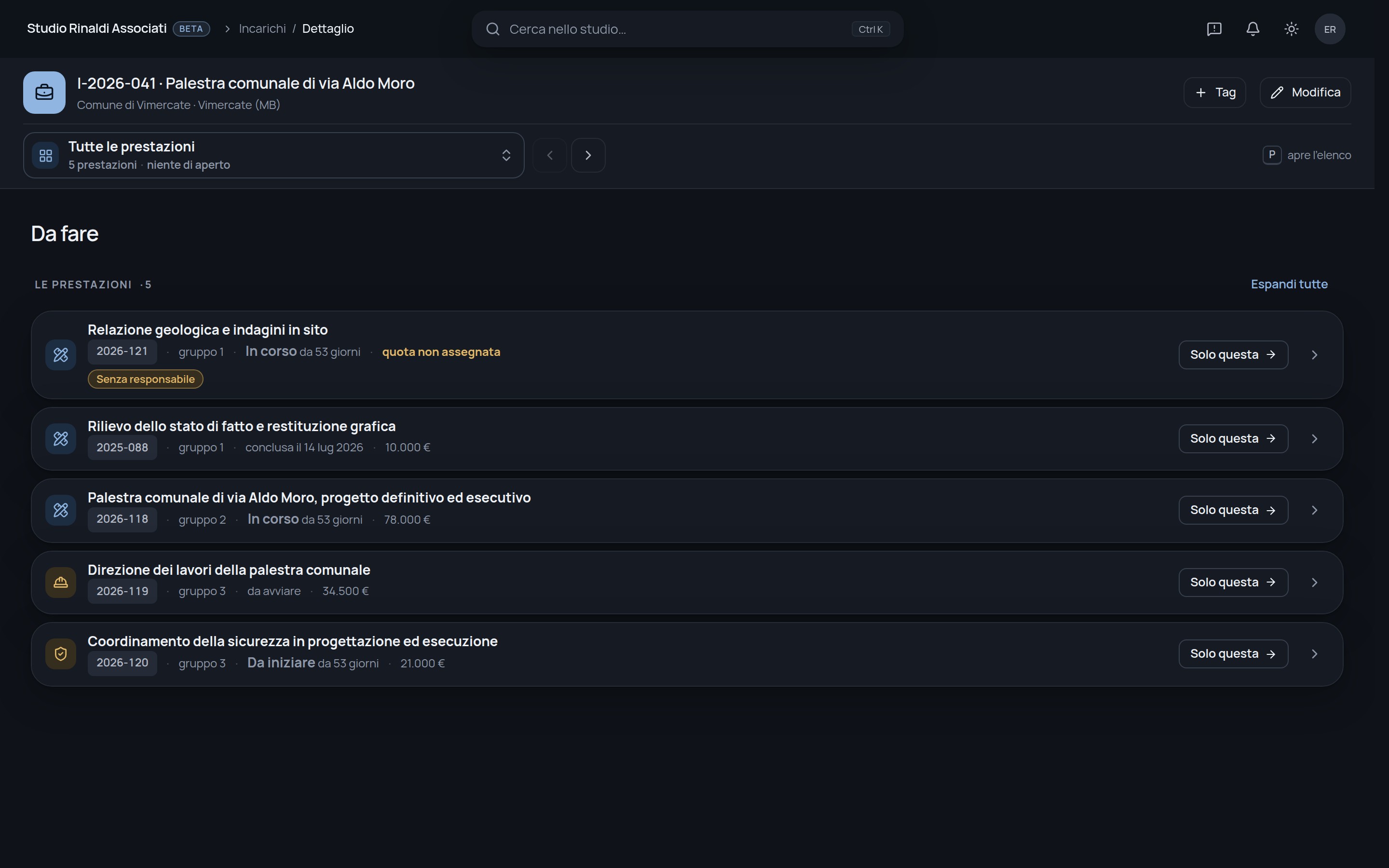The image size is (1389, 868).
Task: Click Direzione dei lavori helmet icon
Action: [61, 582]
